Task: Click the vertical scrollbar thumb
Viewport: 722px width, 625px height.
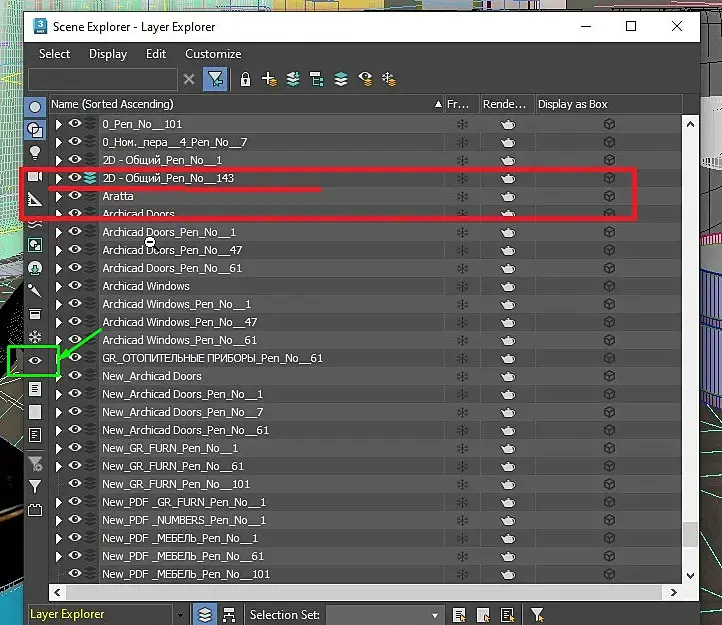Action: [x=690, y=534]
